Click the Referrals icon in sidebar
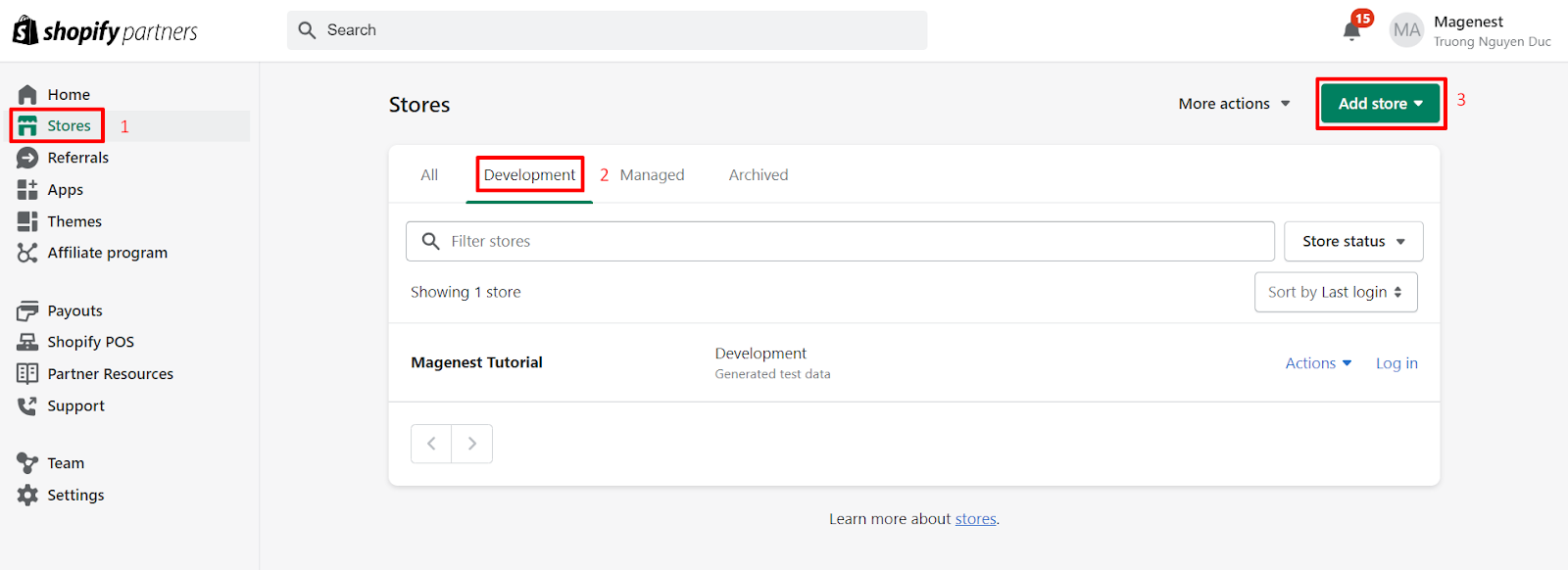This screenshot has width=1568, height=570. (x=27, y=158)
